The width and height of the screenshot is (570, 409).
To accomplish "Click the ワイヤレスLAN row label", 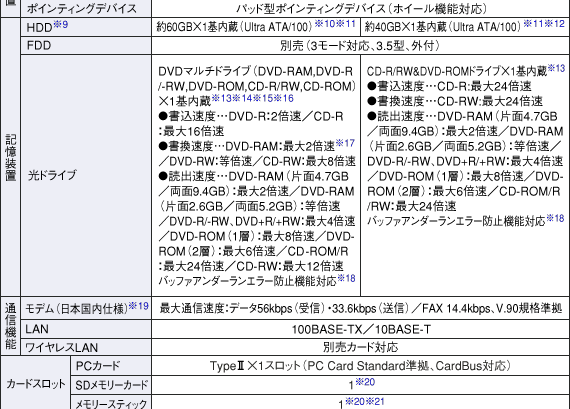I will (61, 348).
